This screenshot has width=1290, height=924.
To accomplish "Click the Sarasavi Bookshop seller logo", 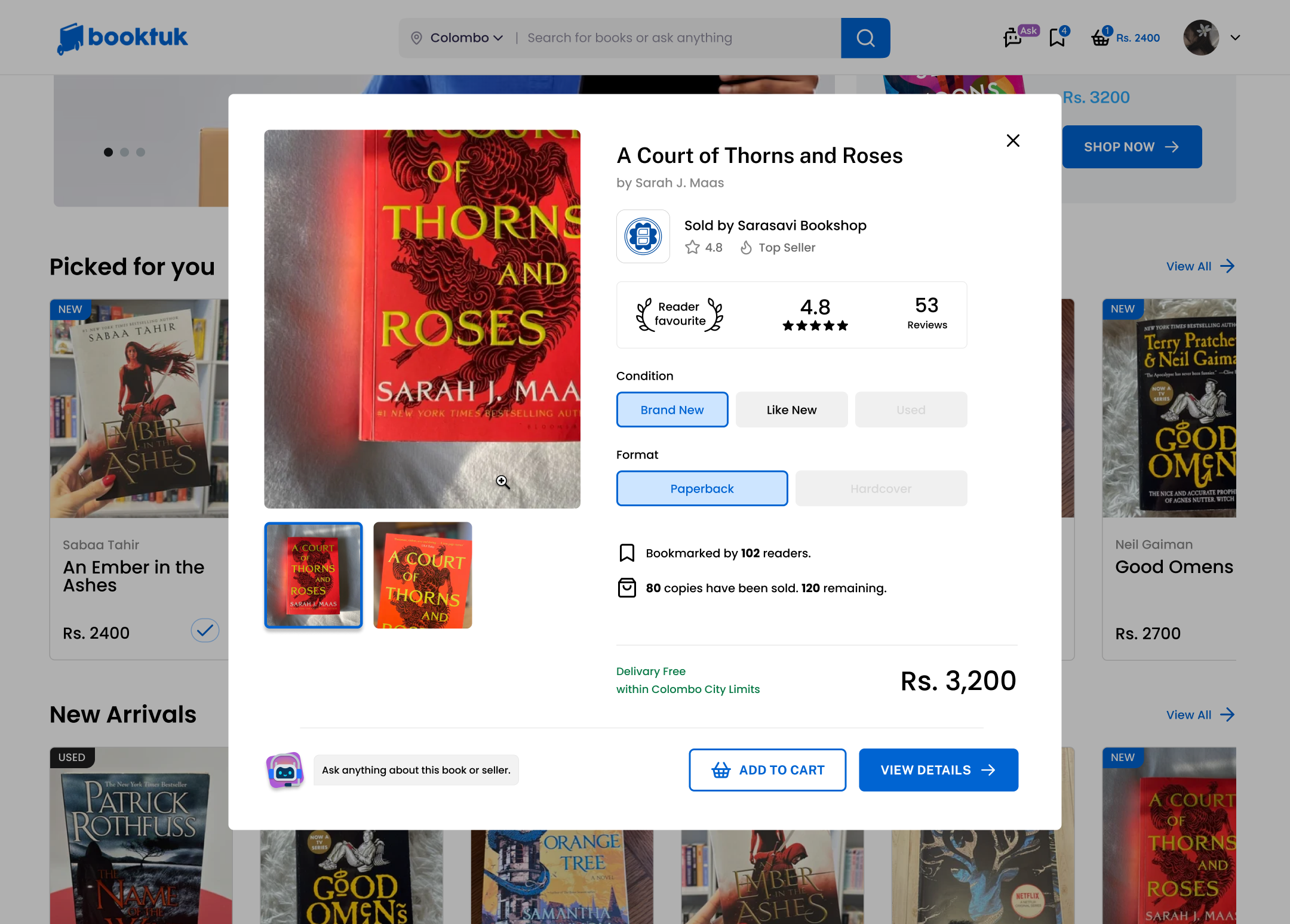I will point(643,236).
